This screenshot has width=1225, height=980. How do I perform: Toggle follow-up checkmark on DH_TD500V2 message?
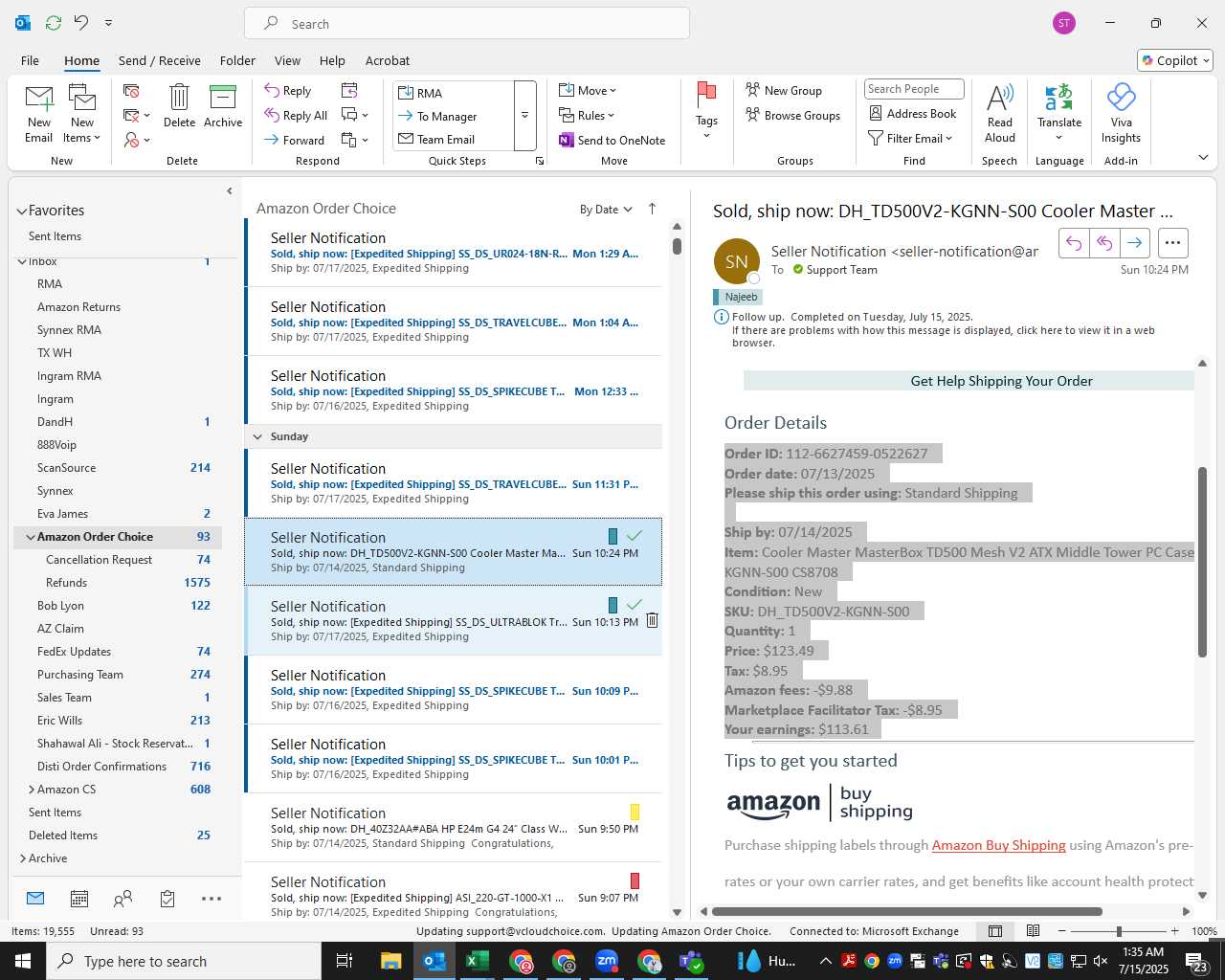click(x=634, y=536)
